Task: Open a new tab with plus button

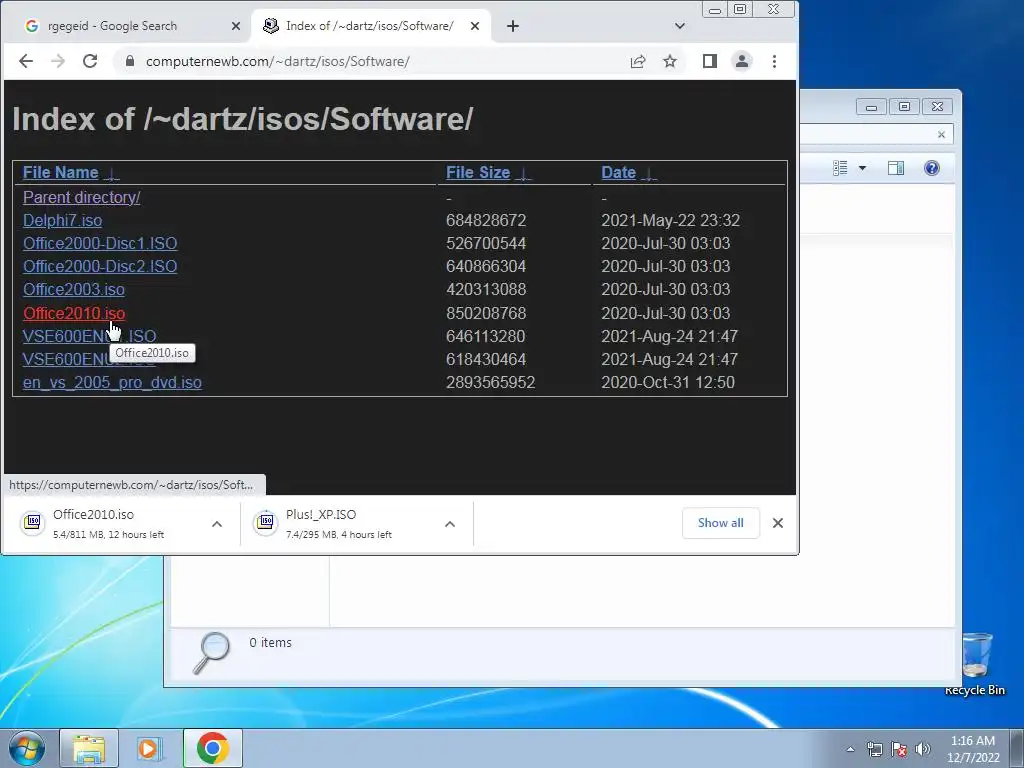Action: (513, 26)
